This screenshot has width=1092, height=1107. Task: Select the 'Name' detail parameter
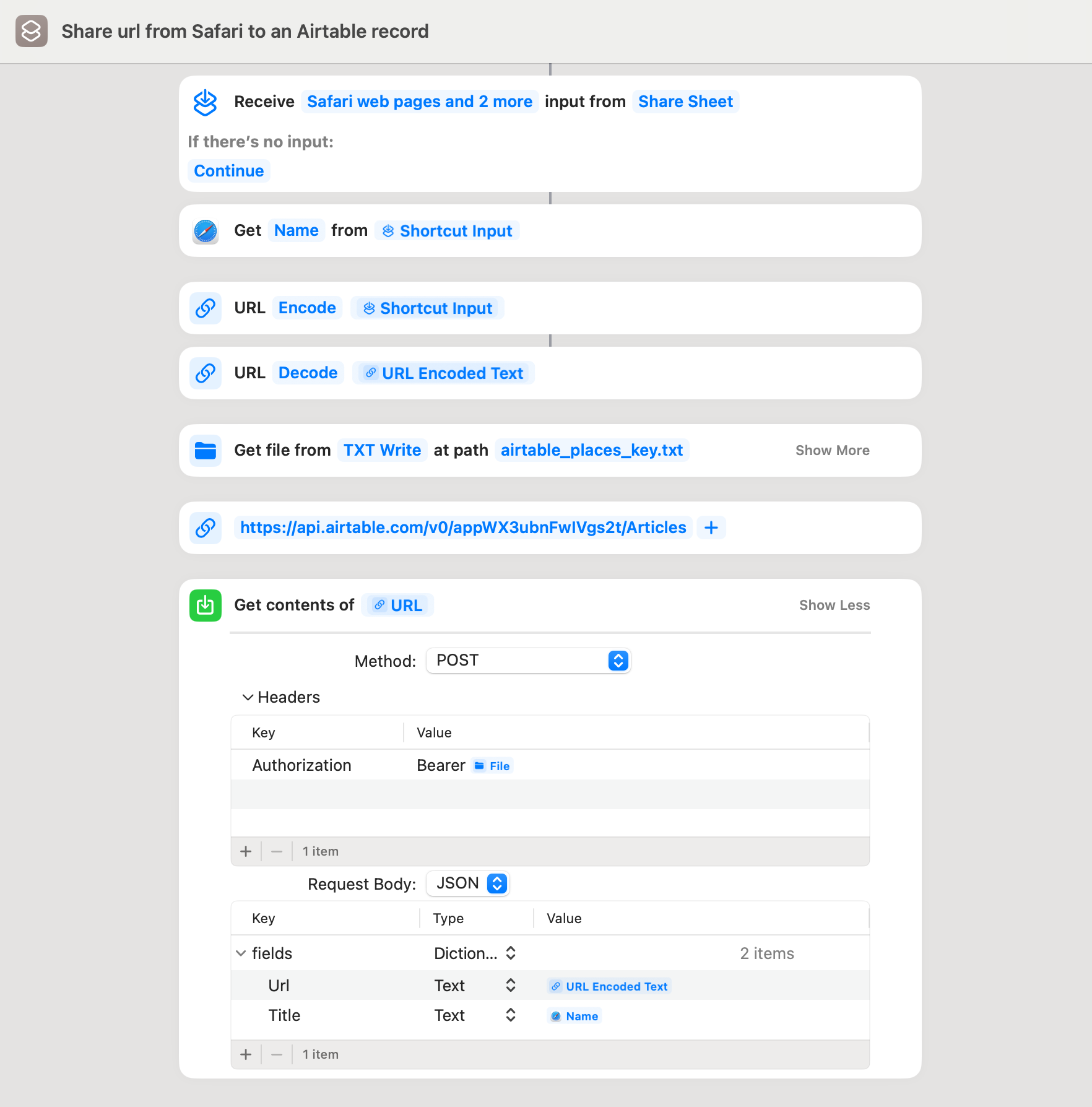coord(297,230)
